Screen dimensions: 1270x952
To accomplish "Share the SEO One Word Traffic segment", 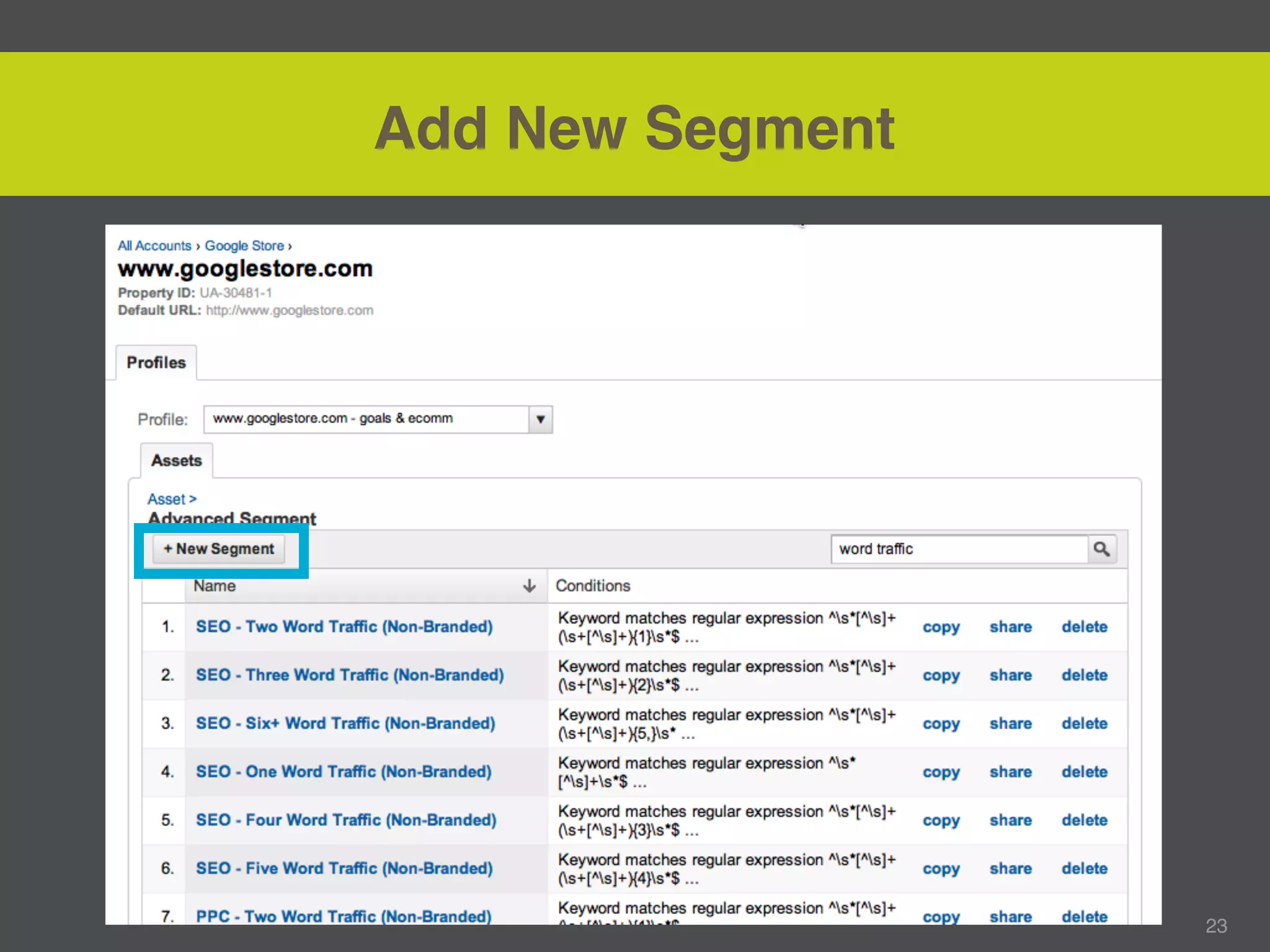I will pyautogui.click(x=1010, y=772).
